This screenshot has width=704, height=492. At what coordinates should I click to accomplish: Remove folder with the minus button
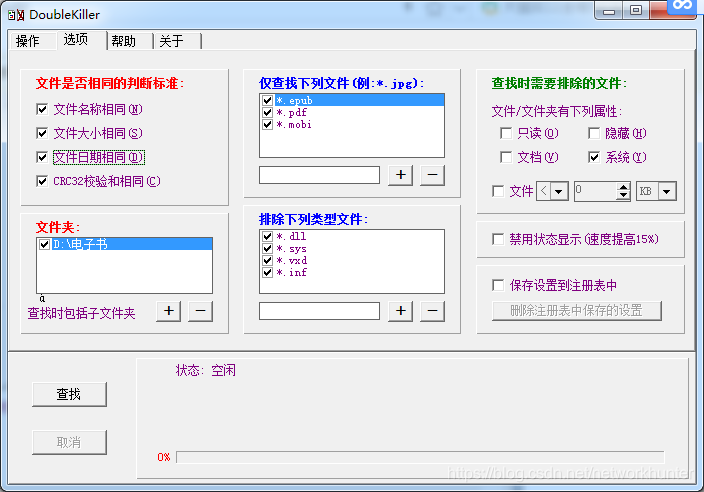[200, 311]
